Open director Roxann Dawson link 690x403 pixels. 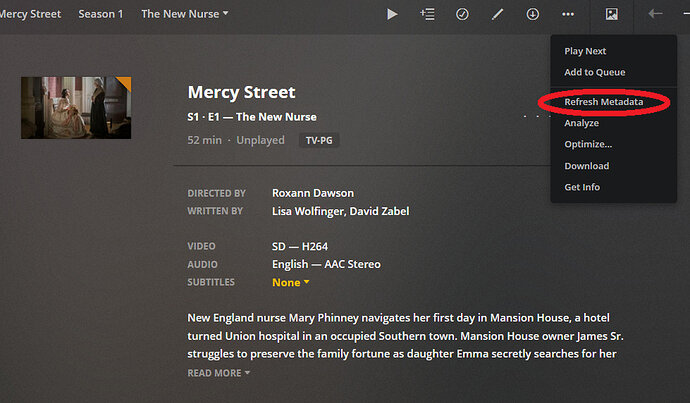[x=313, y=193]
